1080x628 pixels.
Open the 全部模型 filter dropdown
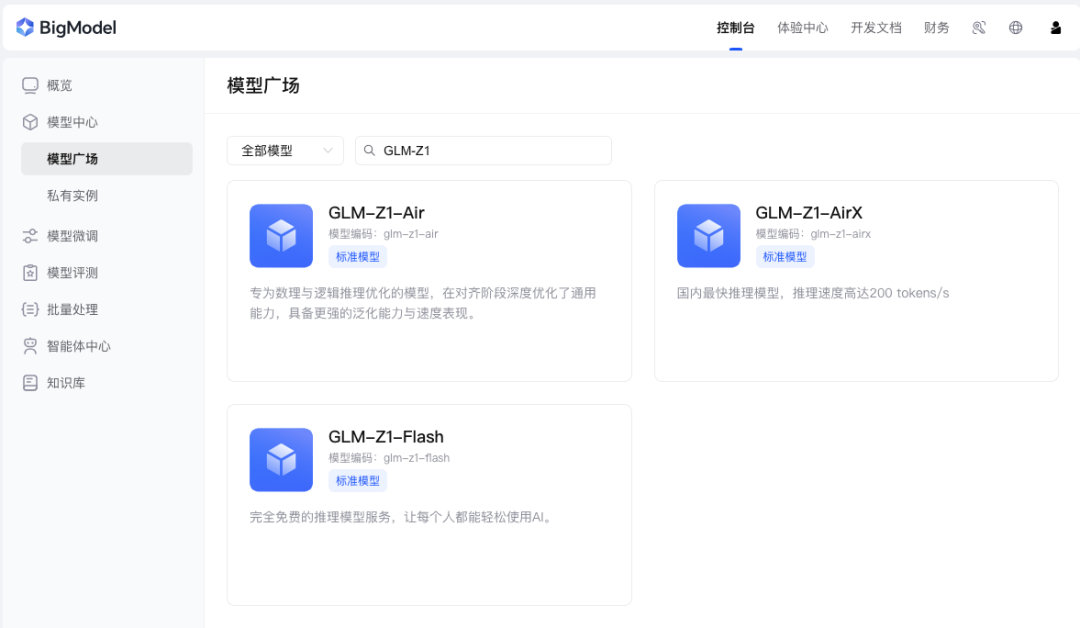[285, 150]
